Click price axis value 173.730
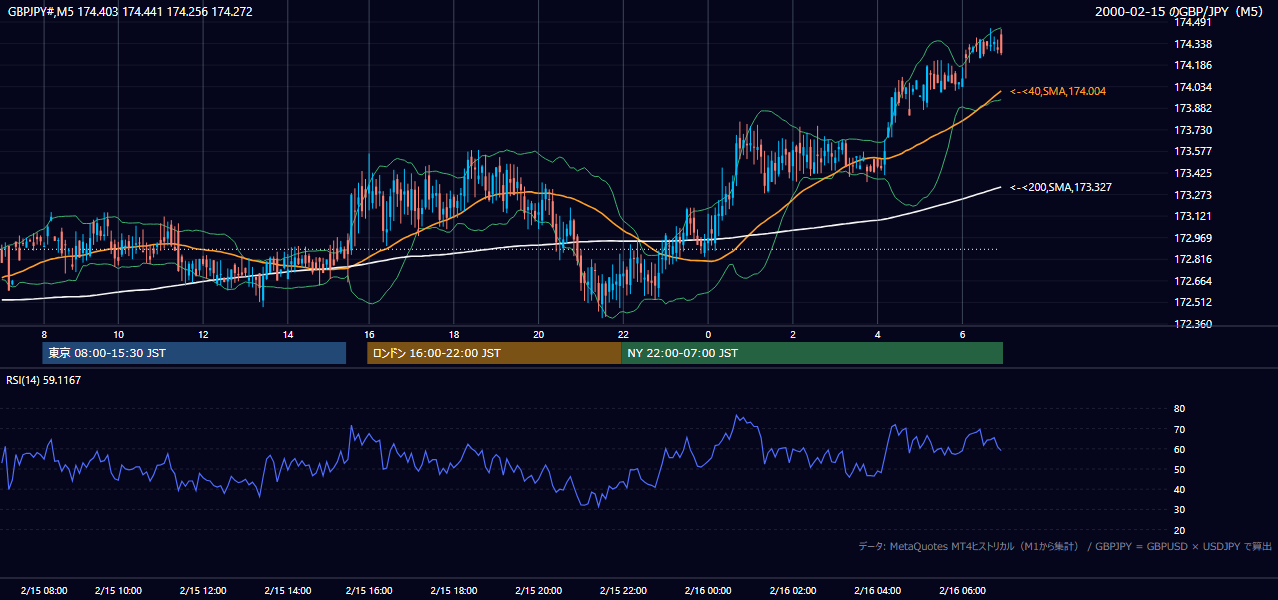Screen dimensions: 1278x600 tap(1193, 130)
